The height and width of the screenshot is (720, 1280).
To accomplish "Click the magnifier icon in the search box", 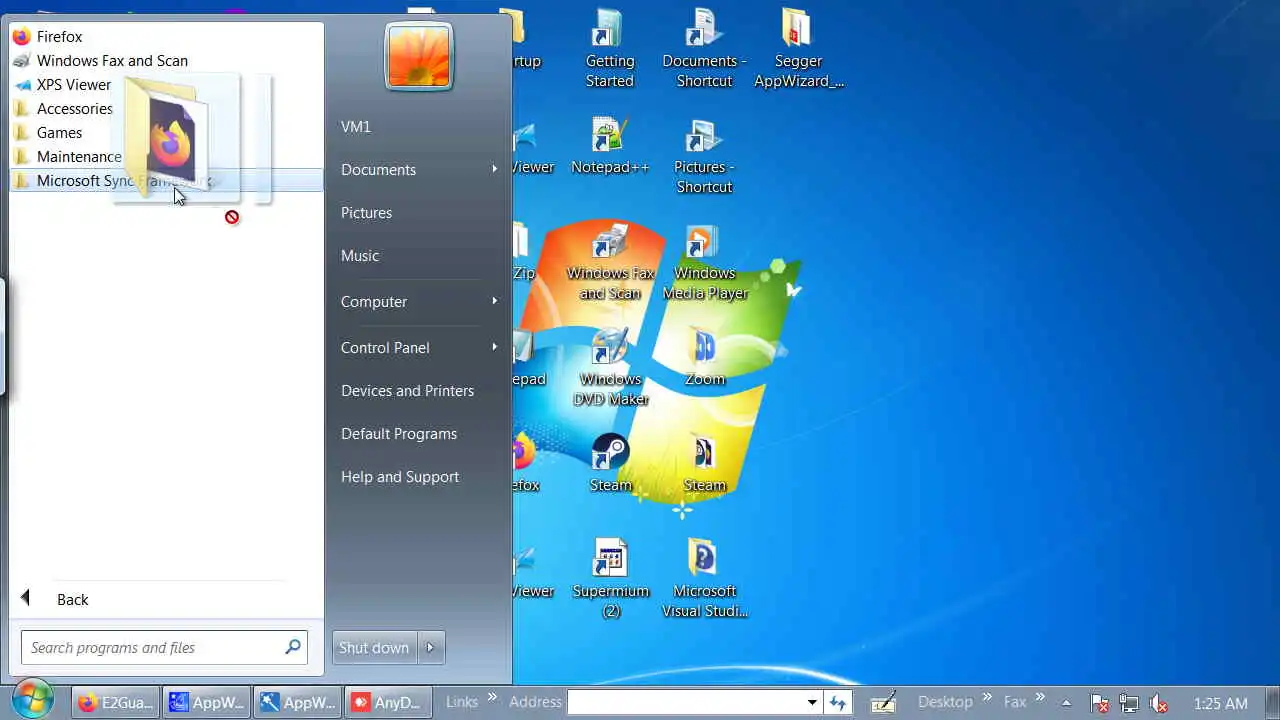I will (293, 647).
